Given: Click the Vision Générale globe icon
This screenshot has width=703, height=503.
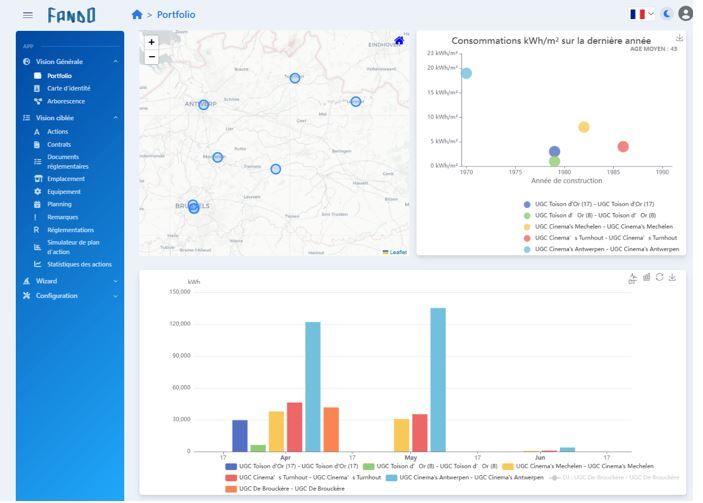Looking at the screenshot, I should click(26, 61).
